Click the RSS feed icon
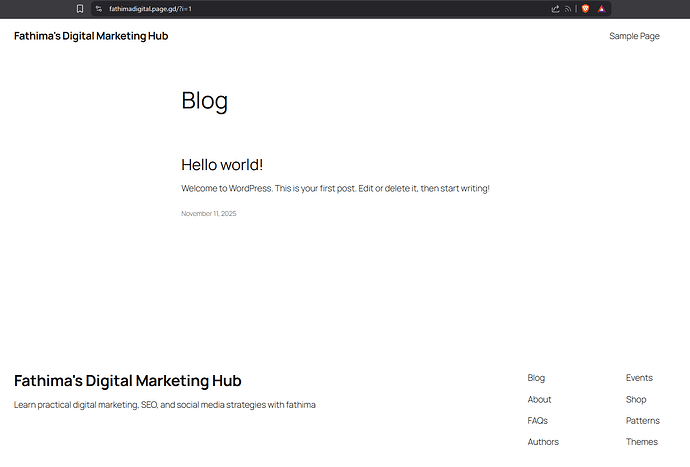This screenshot has height=467, width=690. (568, 8)
